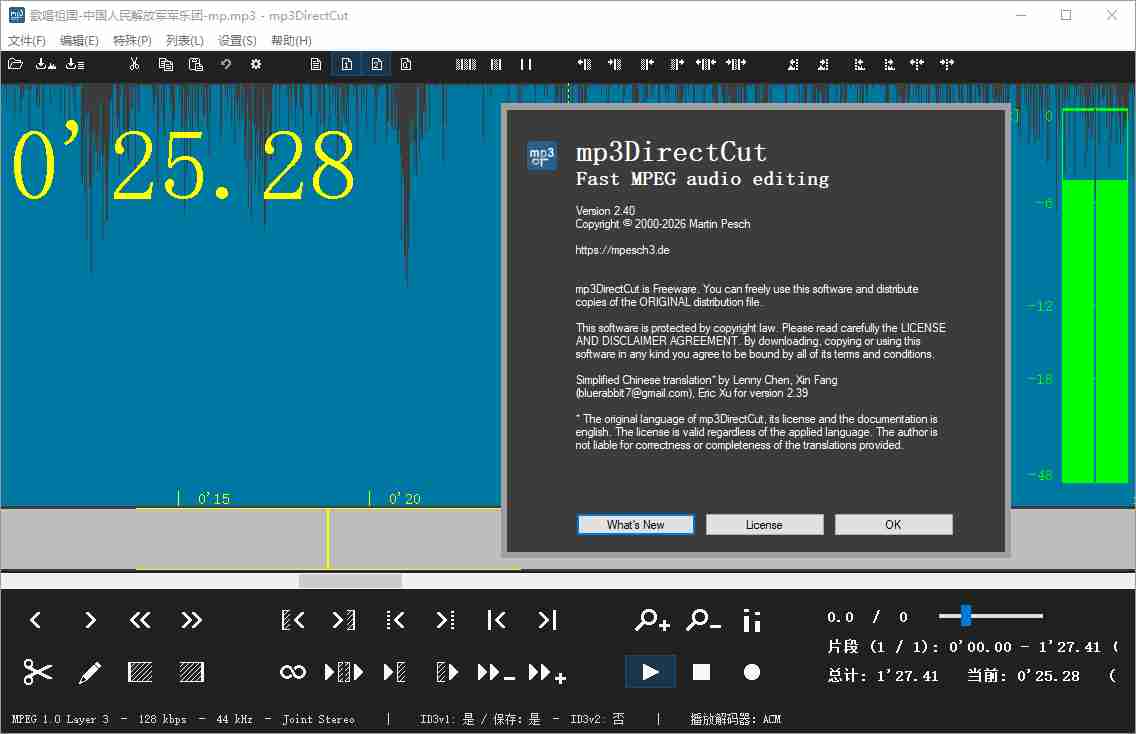Click the What's New button
The height and width of the screenshot is (734, 1136).
(x=635, y=525)
